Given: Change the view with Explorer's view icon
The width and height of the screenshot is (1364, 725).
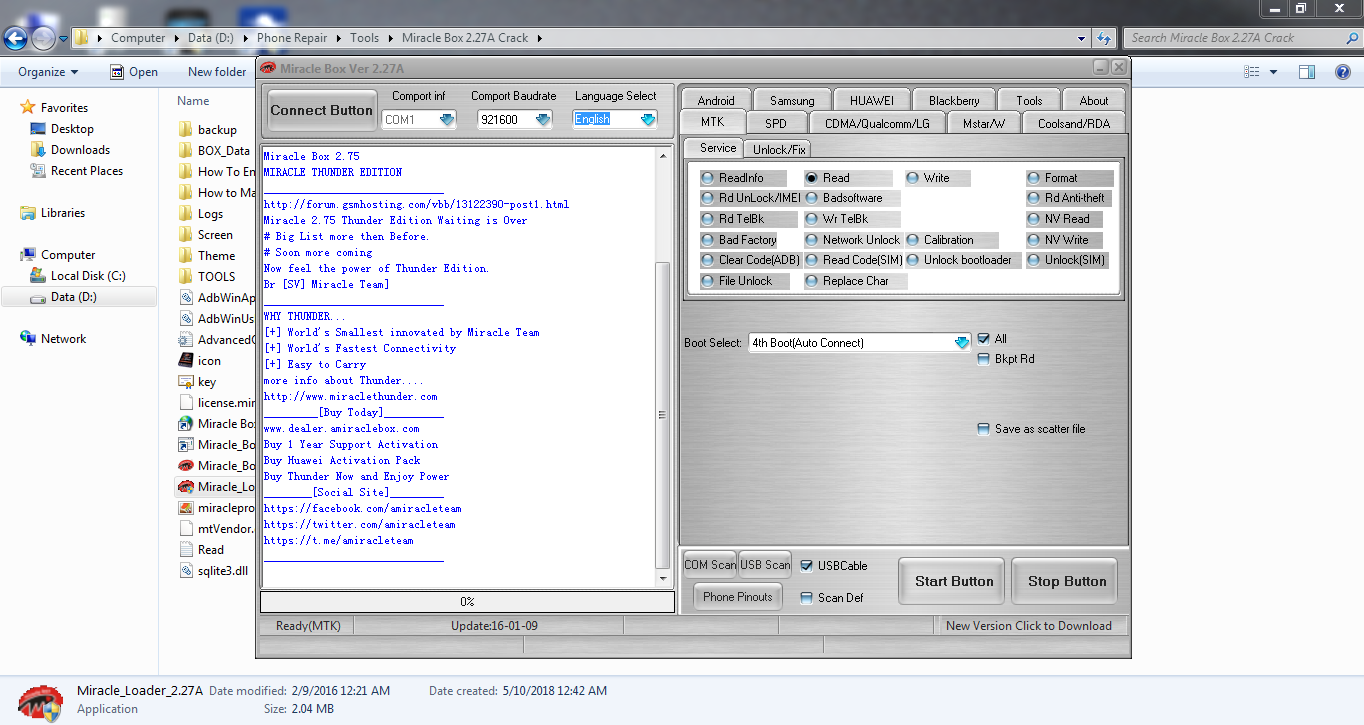Looking at the screenshot, I should (1251, 72).
